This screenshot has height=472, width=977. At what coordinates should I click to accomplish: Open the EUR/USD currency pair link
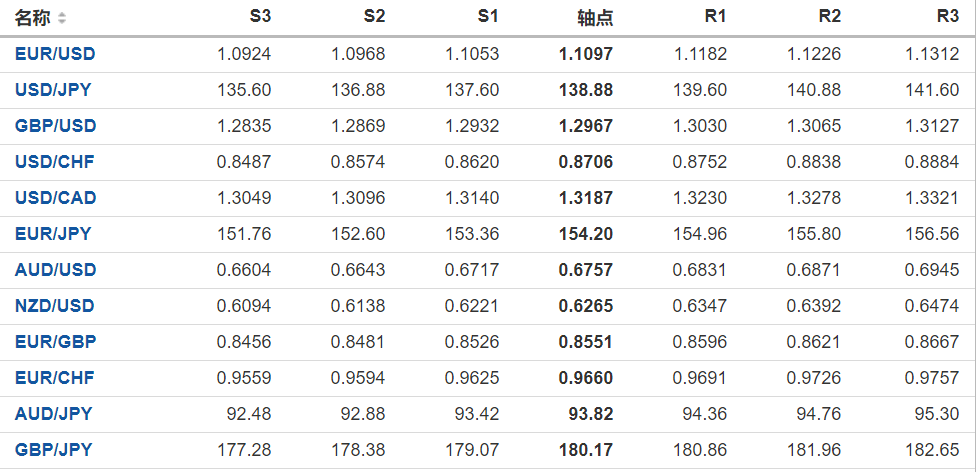tap(55, 54)
